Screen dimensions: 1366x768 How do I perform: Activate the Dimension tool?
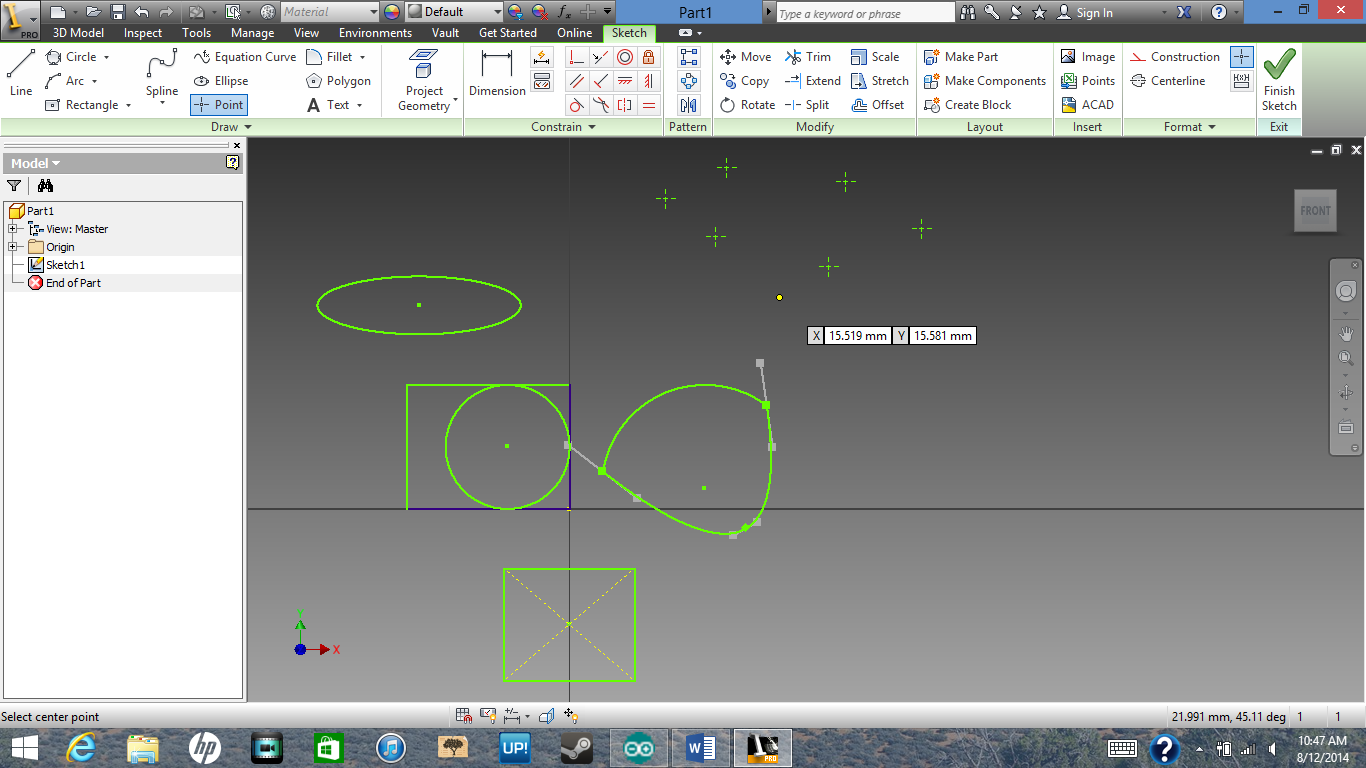click(497, 74)
